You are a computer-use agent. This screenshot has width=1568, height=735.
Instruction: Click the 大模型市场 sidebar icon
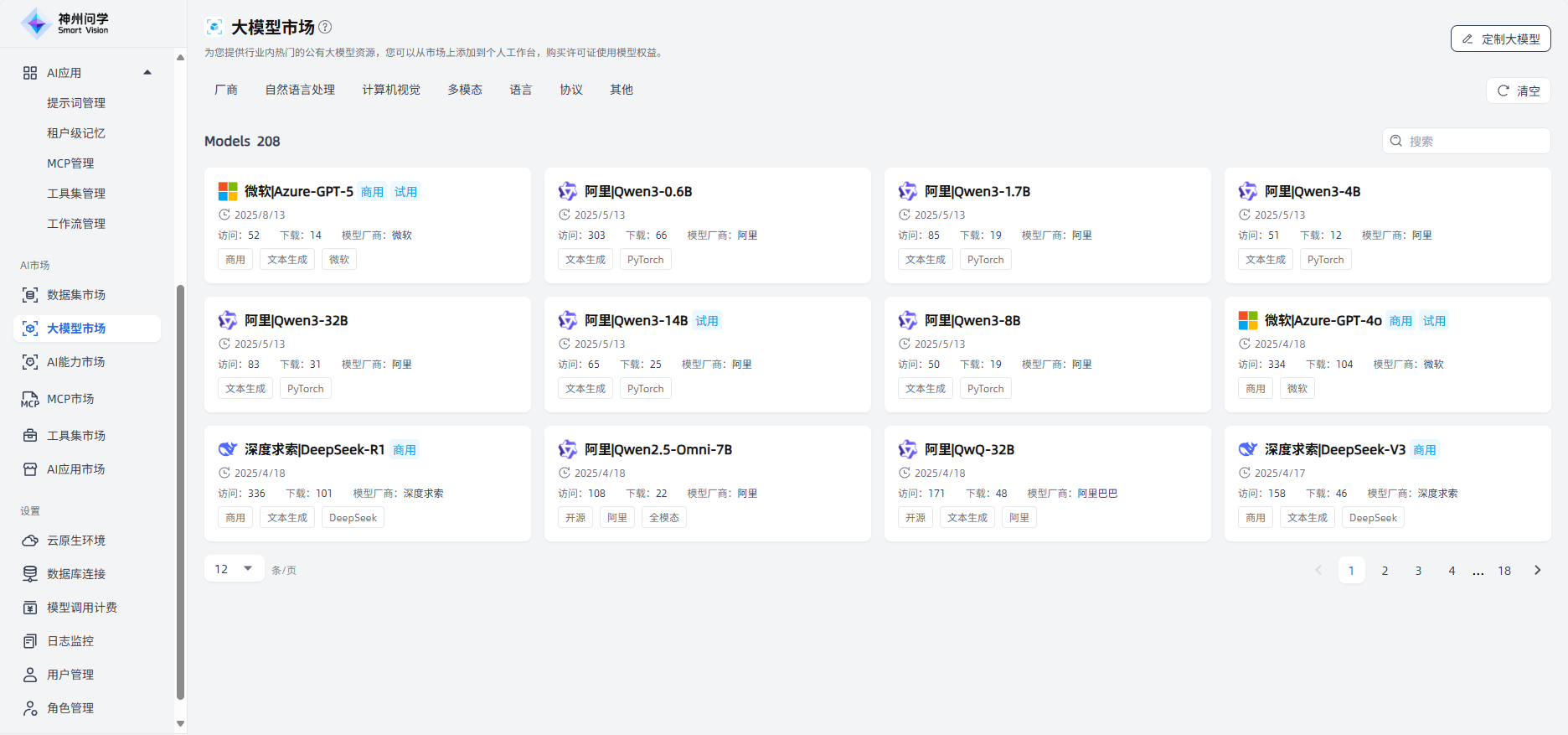click(x=30, y=329)
